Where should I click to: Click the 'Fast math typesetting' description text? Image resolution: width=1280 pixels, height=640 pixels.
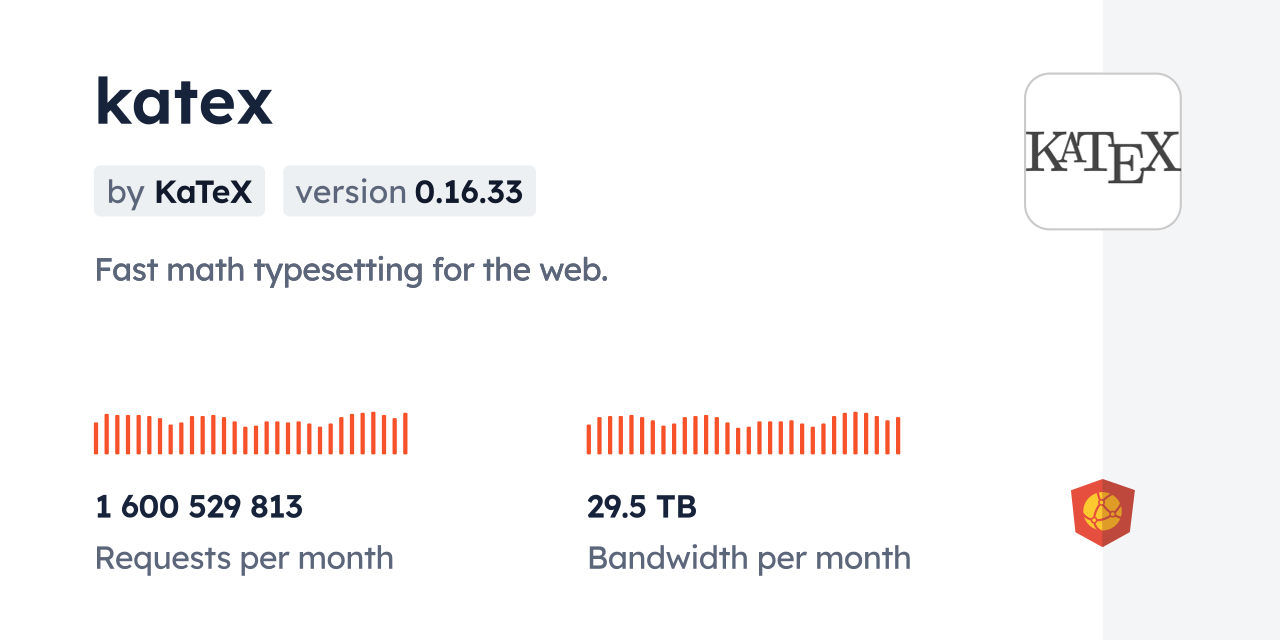coord(351,270)
